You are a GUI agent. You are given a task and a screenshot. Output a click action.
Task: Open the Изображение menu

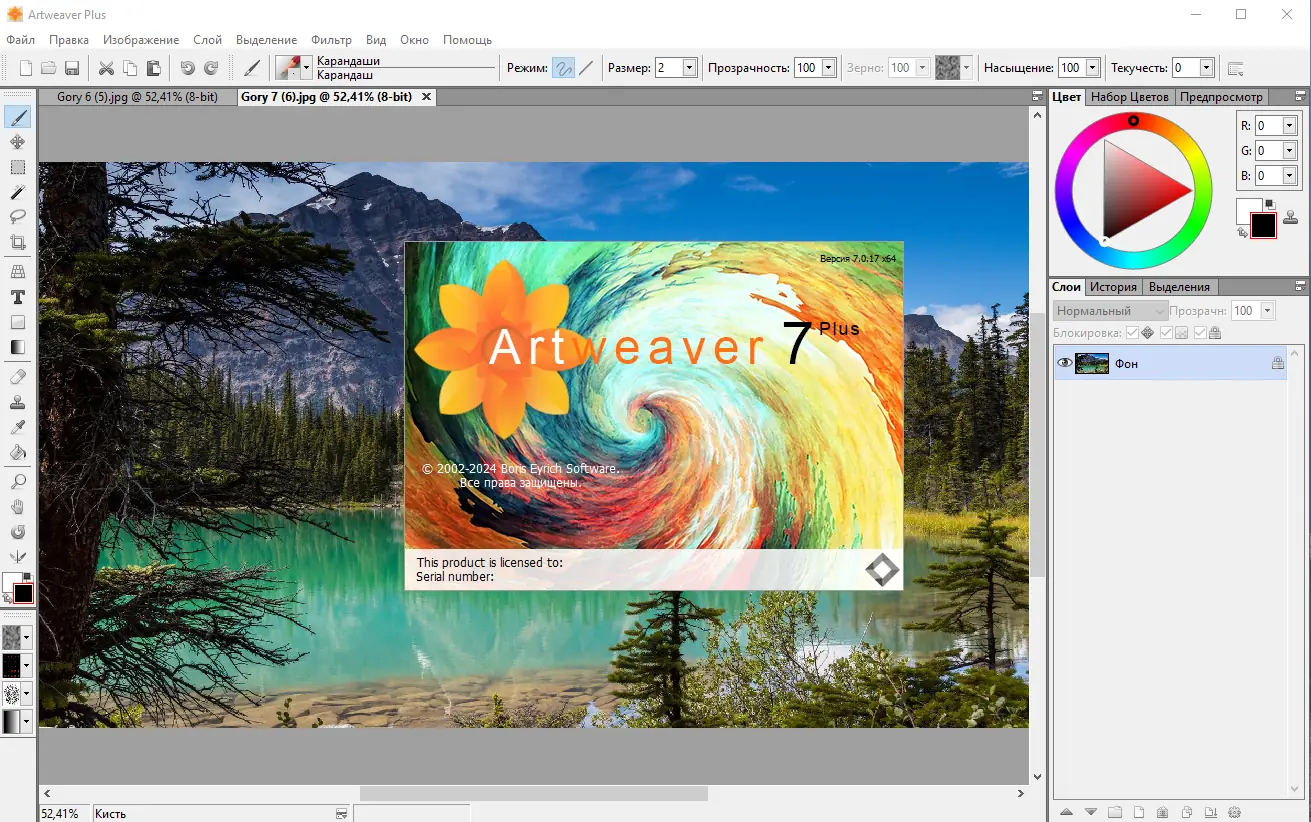click(x=141, y=40)
